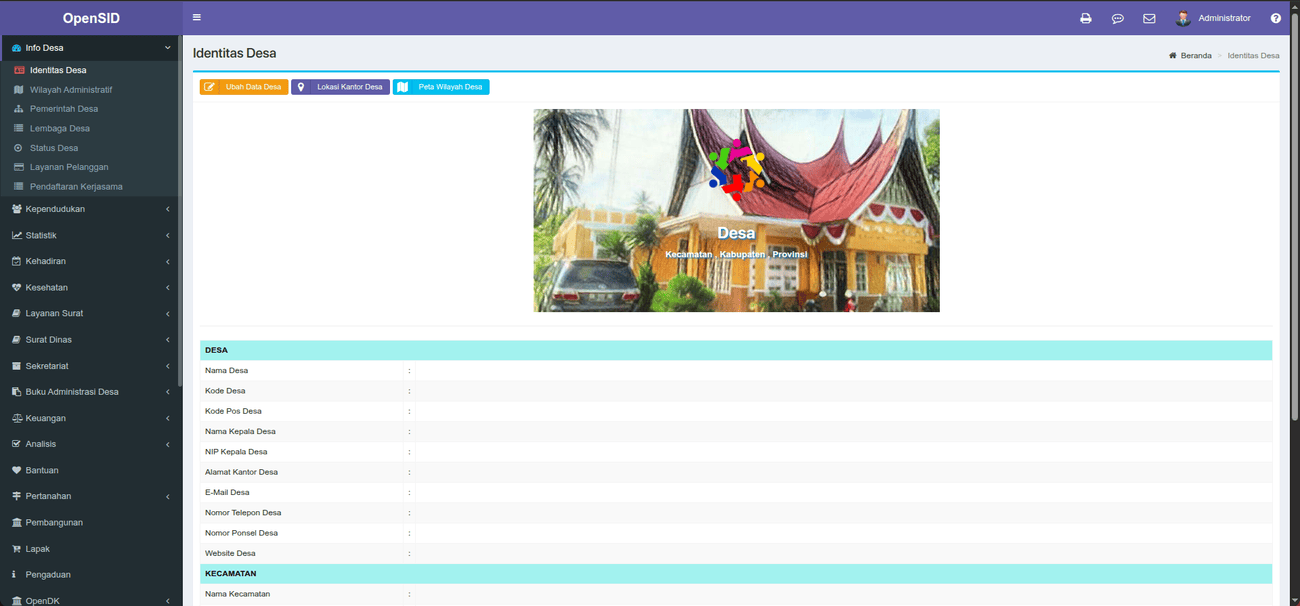Screen dimensions: 1300x606
Task: Click the help question mark icon
Action: 1275,18
